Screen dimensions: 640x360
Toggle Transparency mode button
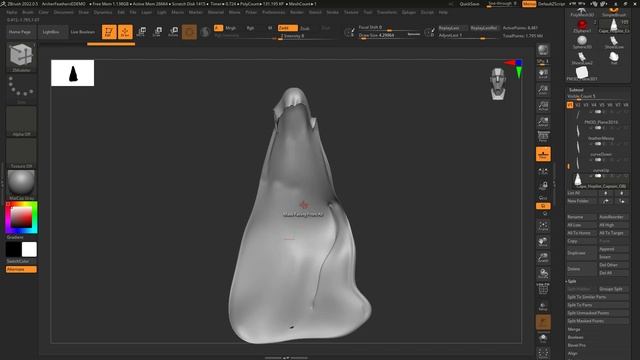pos(543,306)
